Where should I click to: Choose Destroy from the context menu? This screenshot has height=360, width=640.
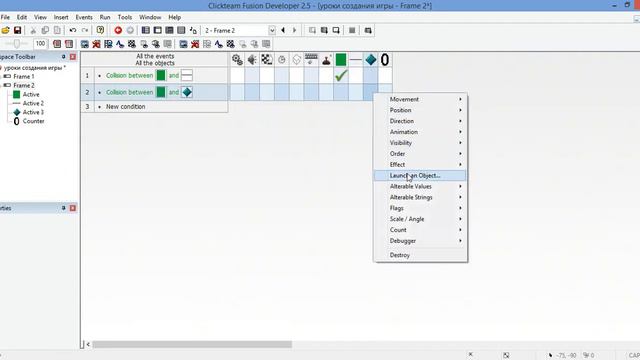[420, 255]
